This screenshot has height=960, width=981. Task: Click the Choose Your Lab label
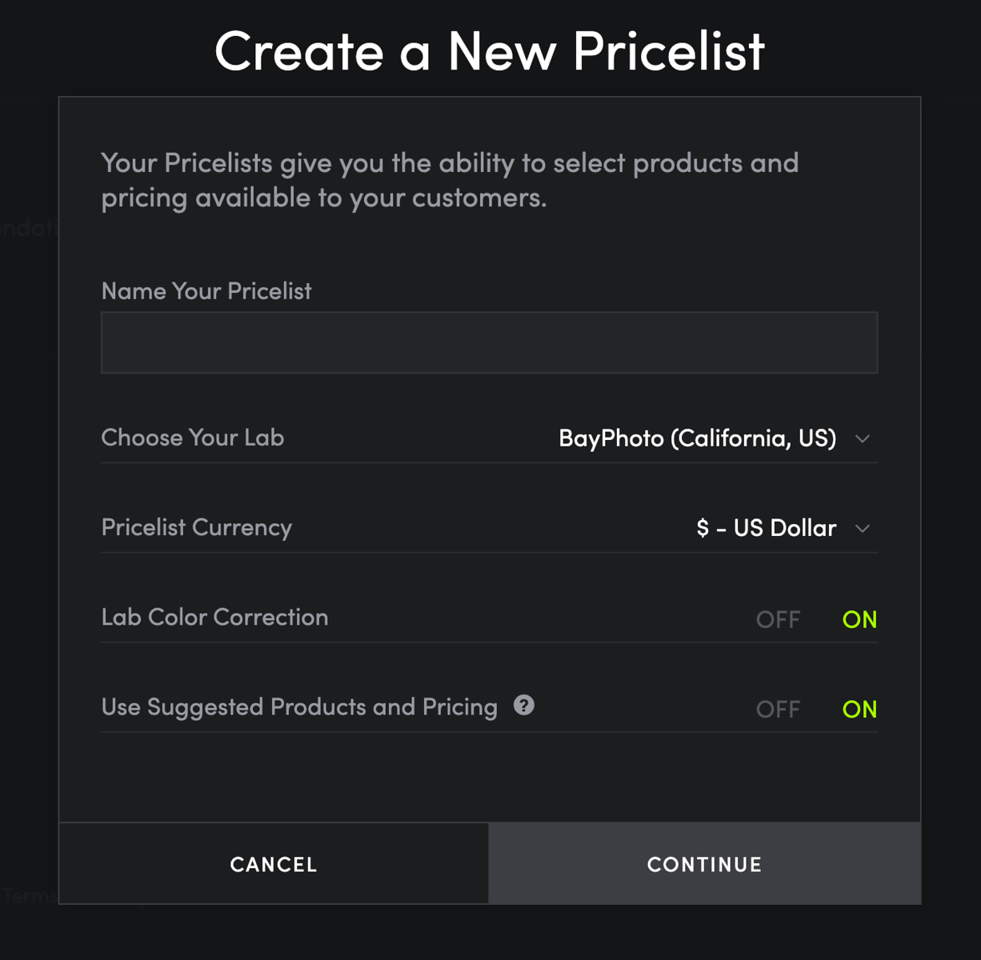click(193, 437)
